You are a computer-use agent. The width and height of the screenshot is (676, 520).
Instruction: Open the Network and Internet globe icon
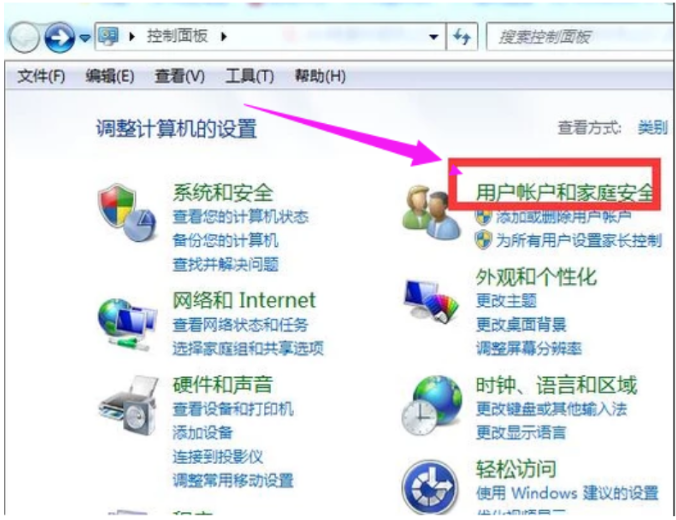[x=126, y=323]
